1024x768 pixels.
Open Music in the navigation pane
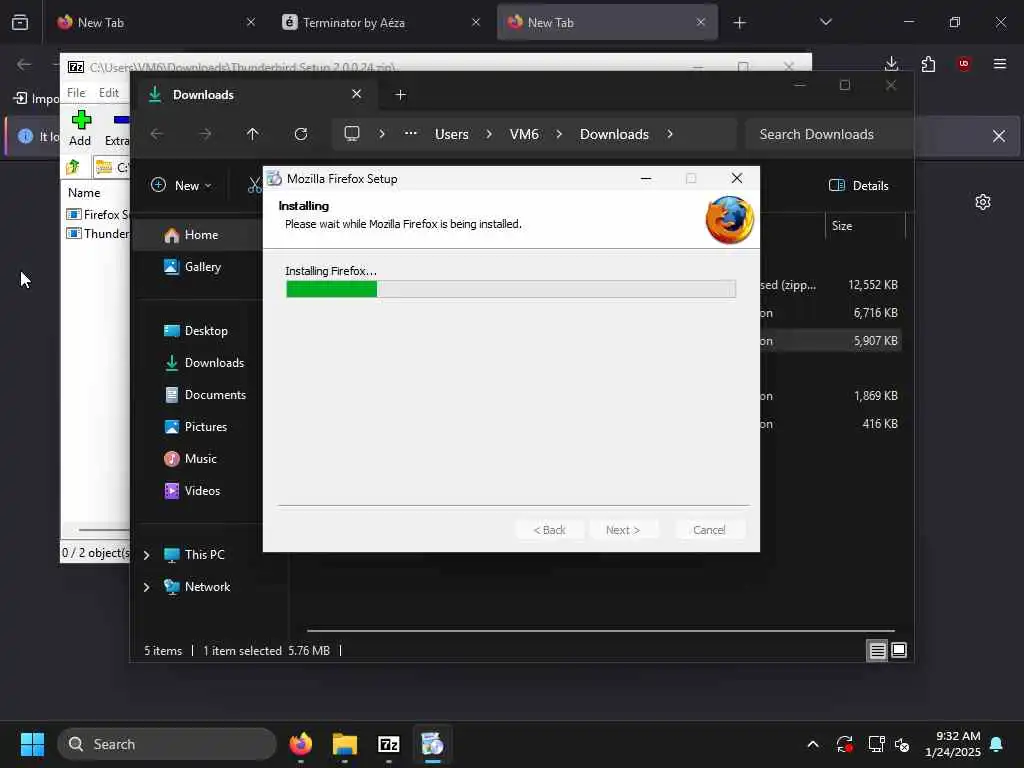click(189, 459)
